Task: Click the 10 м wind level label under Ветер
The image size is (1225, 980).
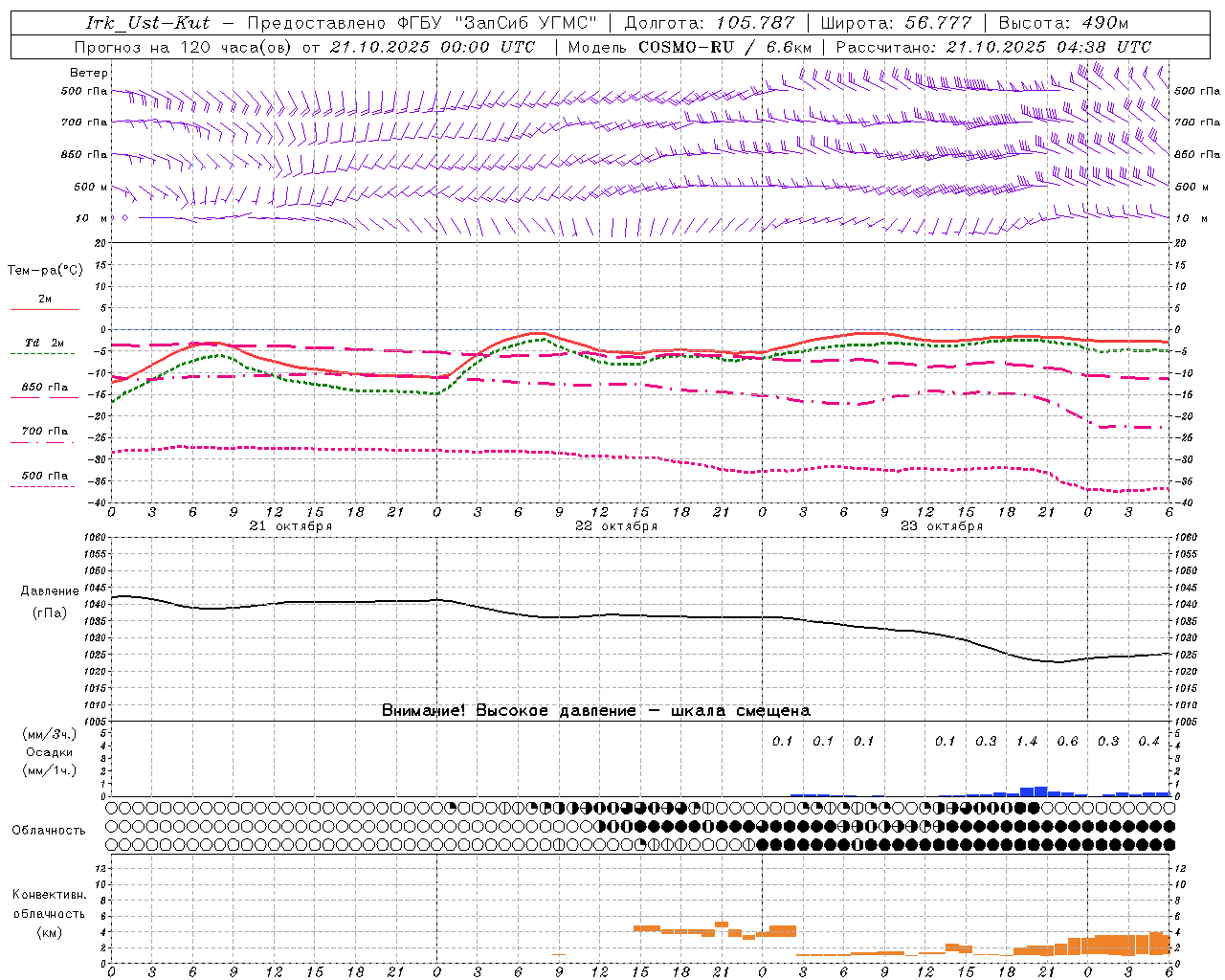Action: 91,218
